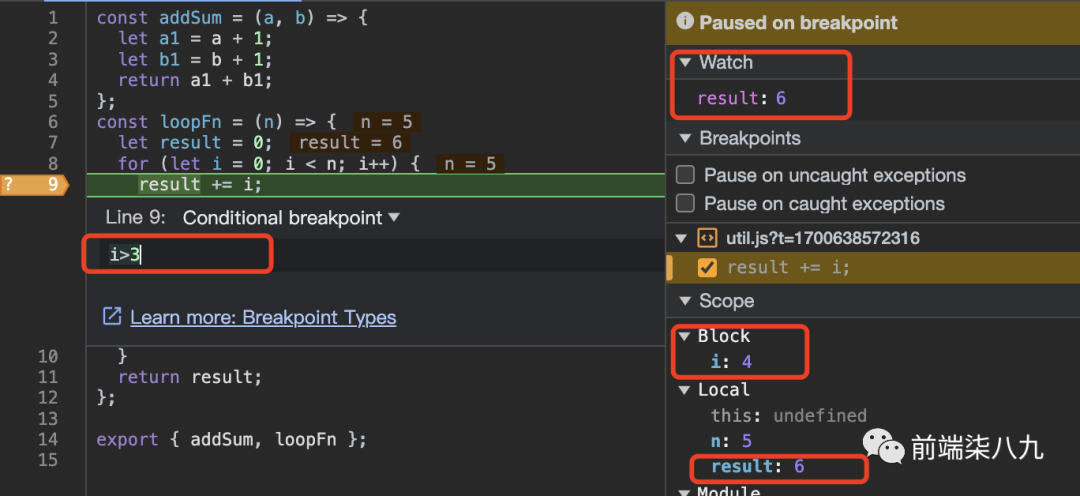Open the Conditional breakpoint type dropdown
Viewport: 1080px width, 496px height.
pos(393,217)
